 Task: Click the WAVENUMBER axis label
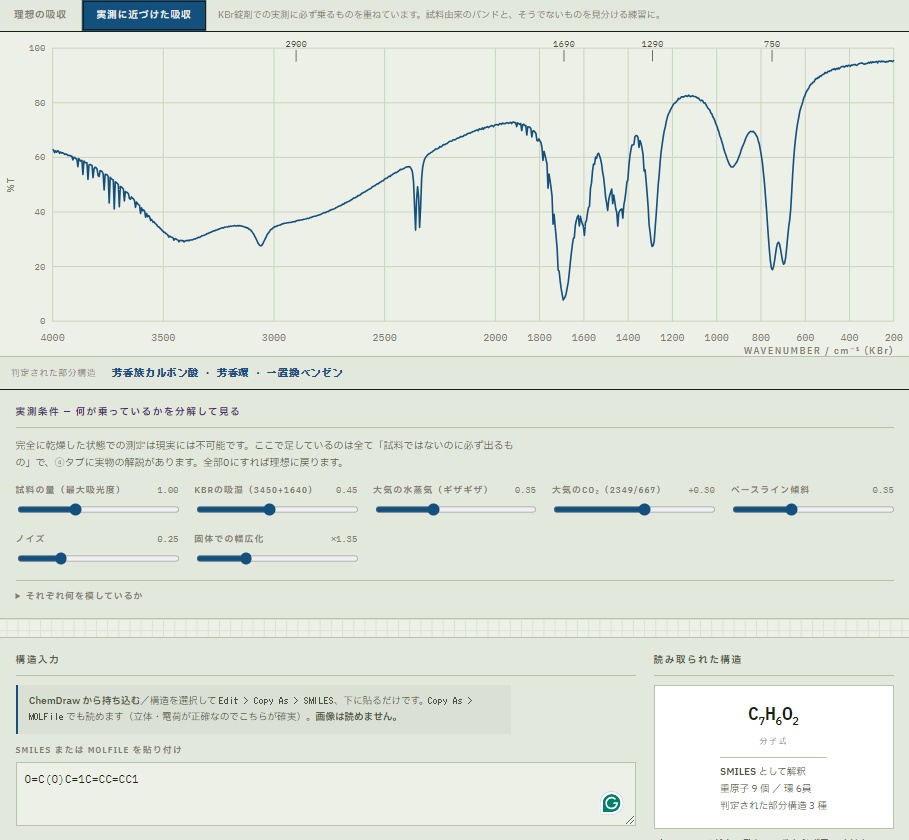(818, 350)
